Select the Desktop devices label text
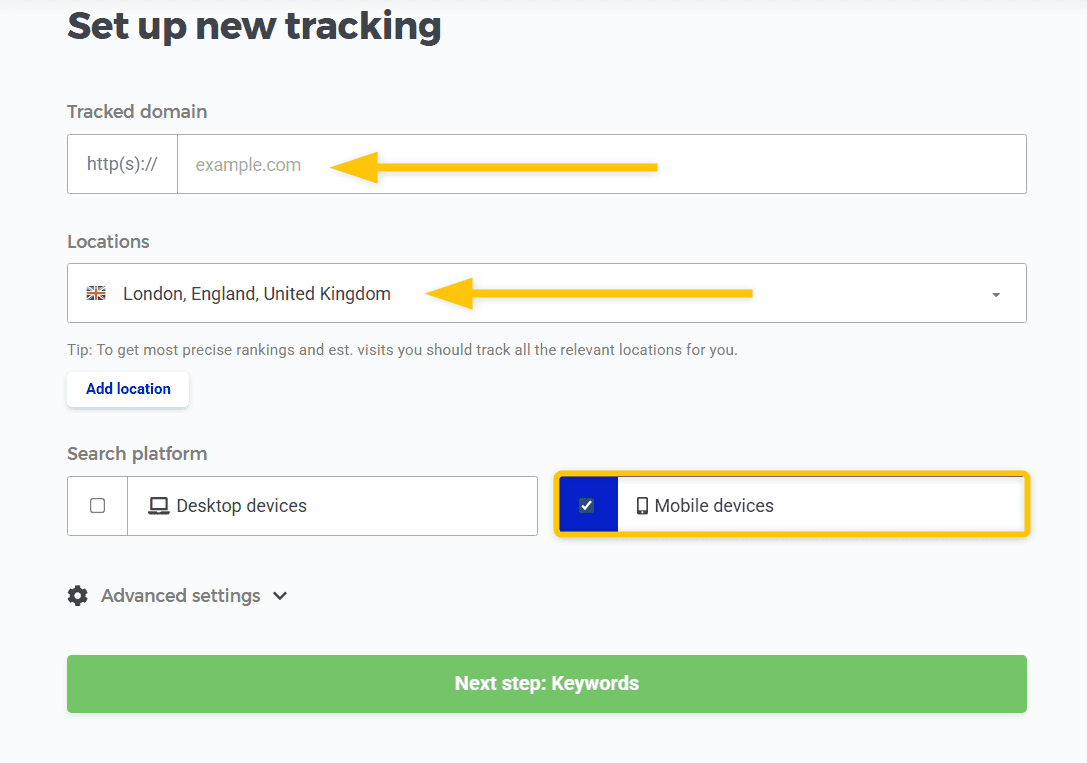Viewport: 1087px width, 763px height. pyautogui.click(x=241, y=506)
